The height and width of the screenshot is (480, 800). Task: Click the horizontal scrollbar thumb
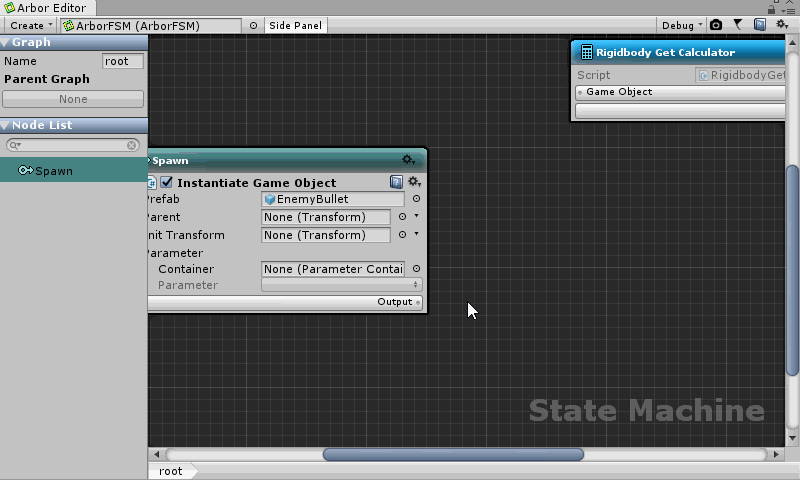coord(452,454)
